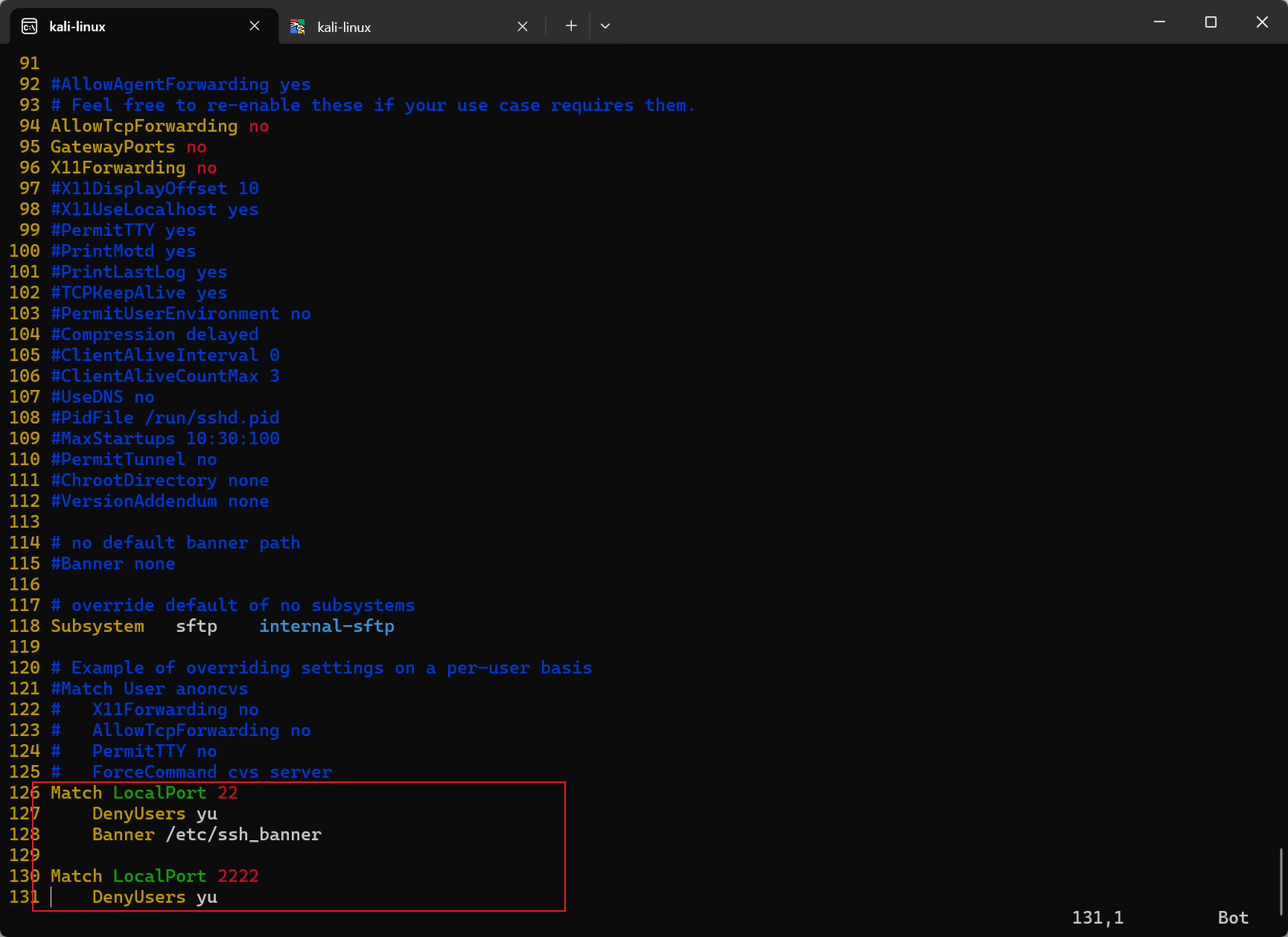
Task: Click '#PermitTunnel no' text
Action: point(134,460)
